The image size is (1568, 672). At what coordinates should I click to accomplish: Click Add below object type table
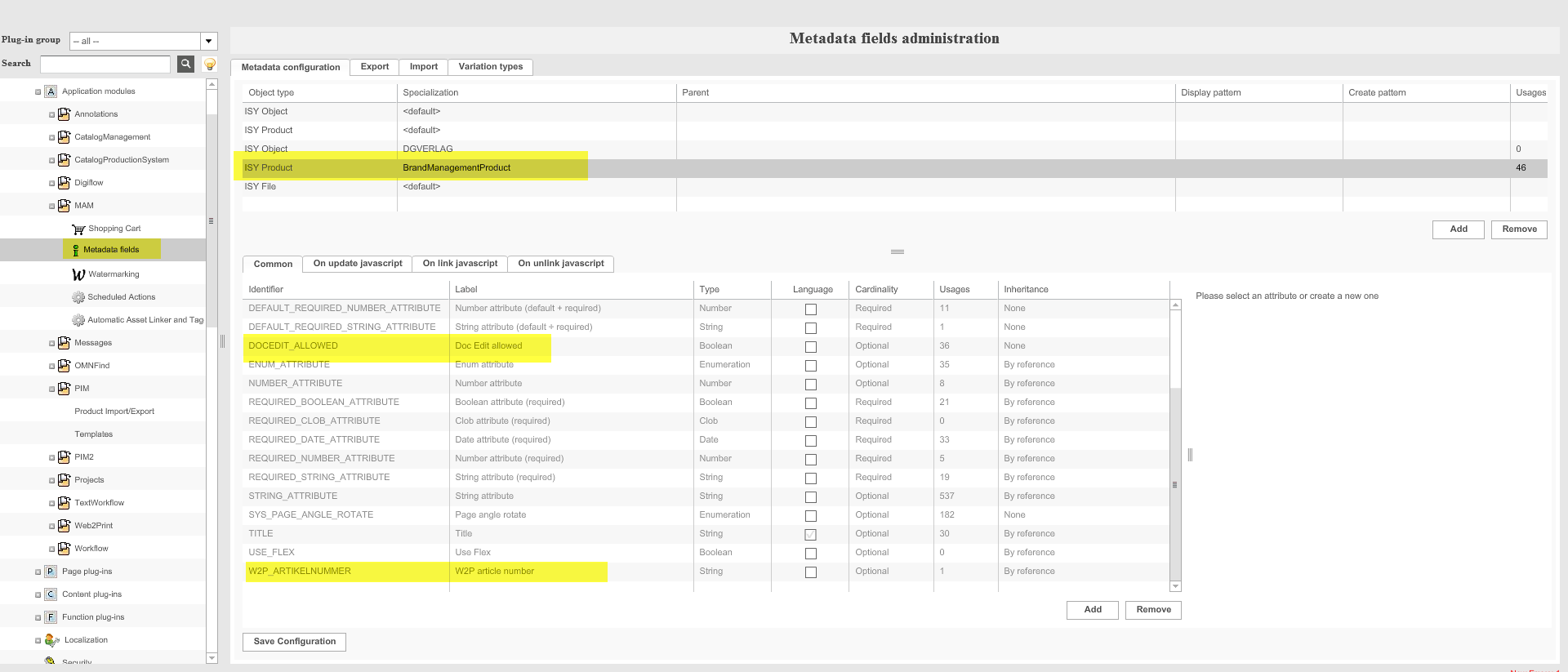1459,229
